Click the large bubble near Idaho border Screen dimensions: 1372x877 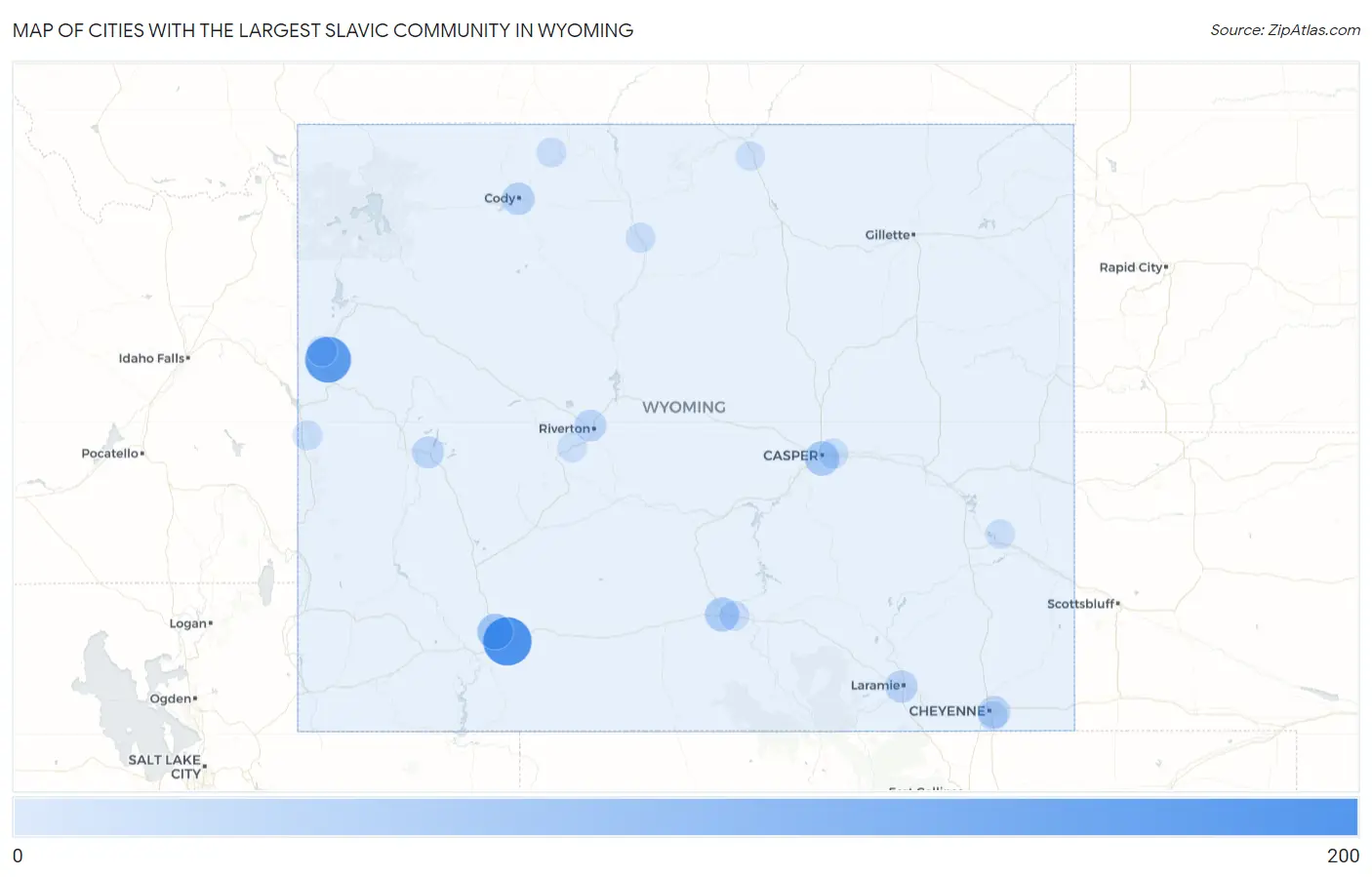pyautogui.click(x=328, y=359)
